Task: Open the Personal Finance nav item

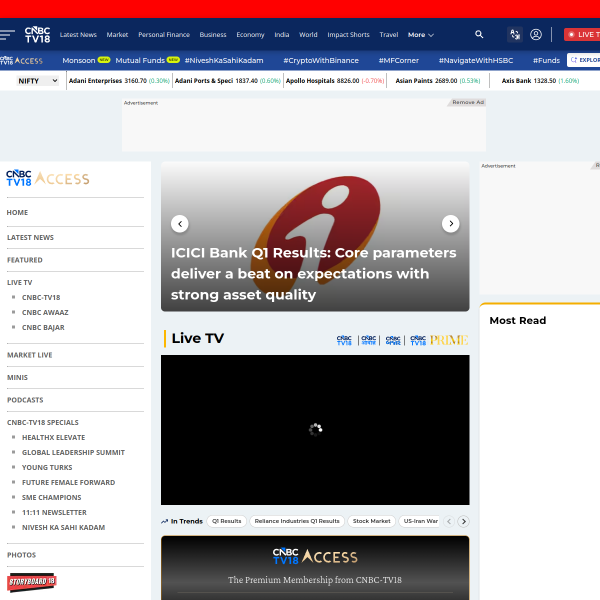Action: [164, 35]
